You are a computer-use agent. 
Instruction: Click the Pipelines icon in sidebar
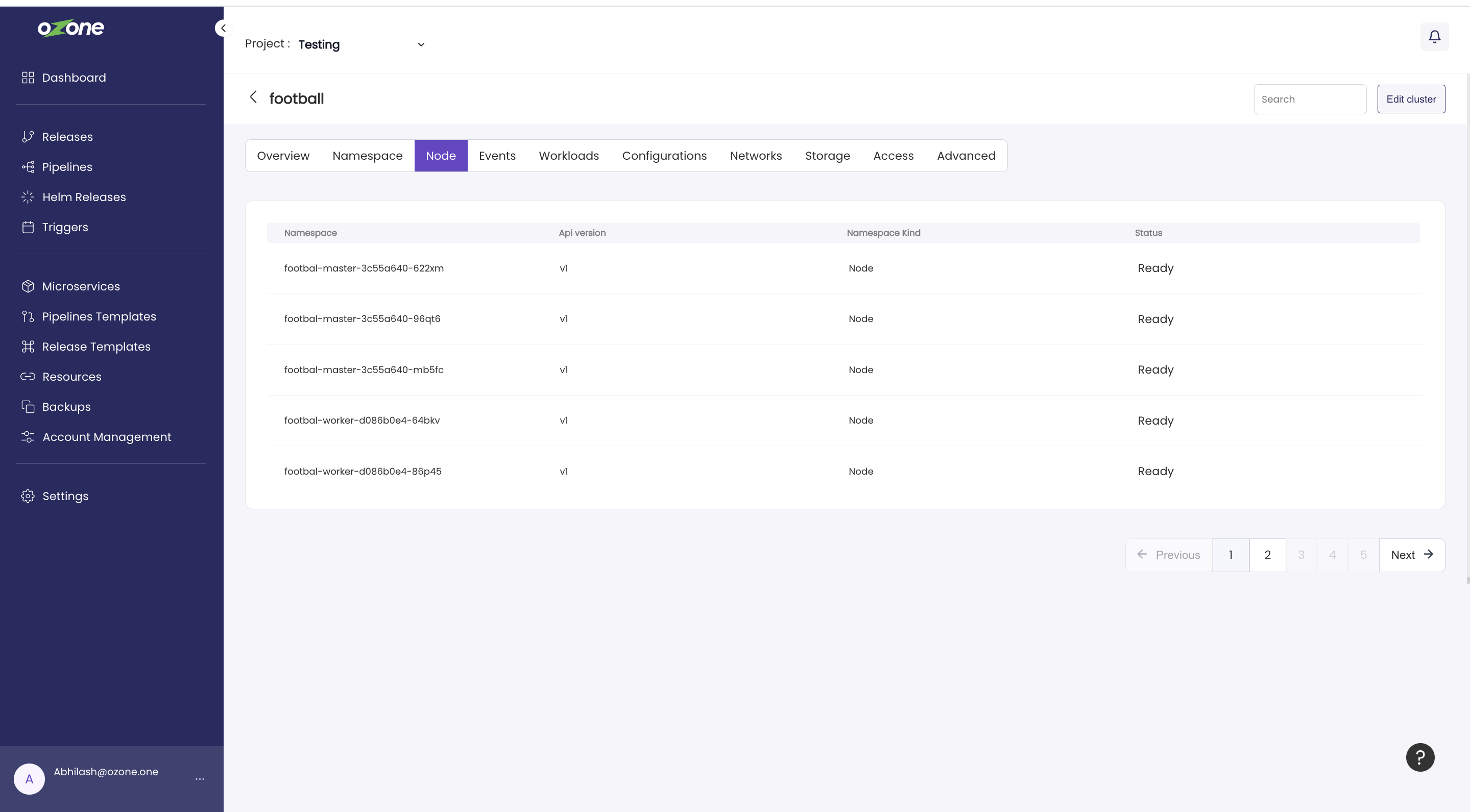pos(28,167)
